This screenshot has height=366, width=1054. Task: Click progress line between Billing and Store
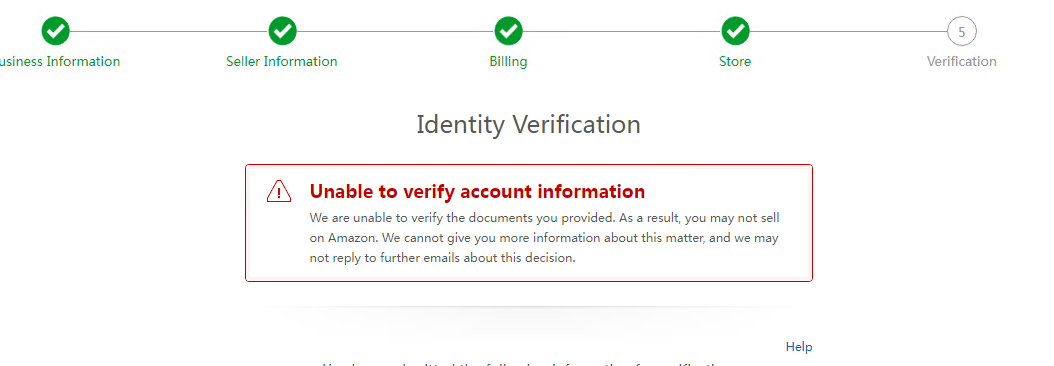click(x=622, y=31)
